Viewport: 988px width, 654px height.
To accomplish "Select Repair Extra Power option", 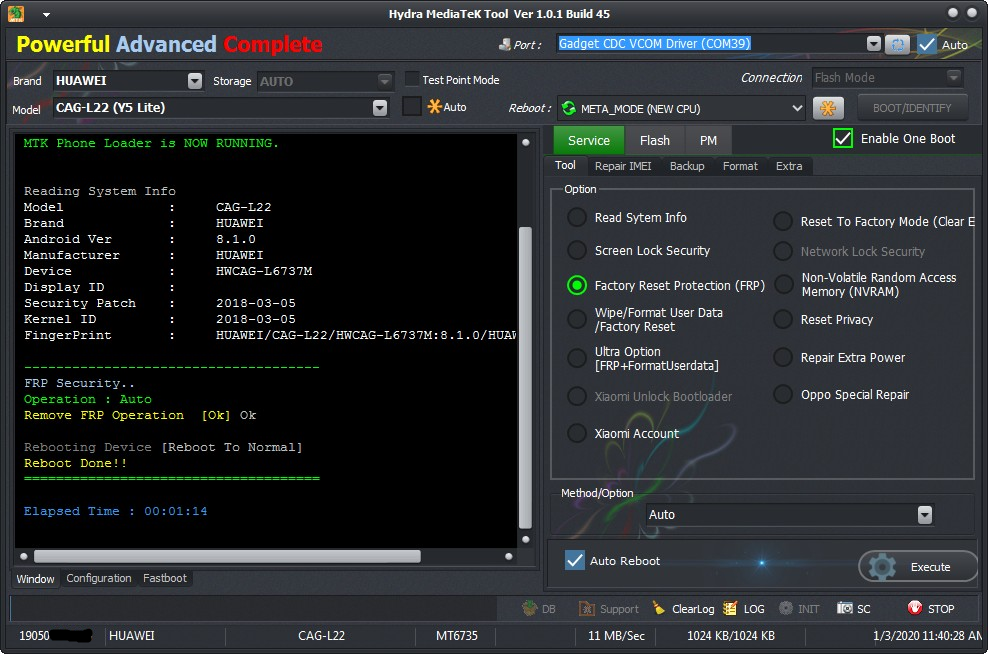I will (x=783, y=357).
